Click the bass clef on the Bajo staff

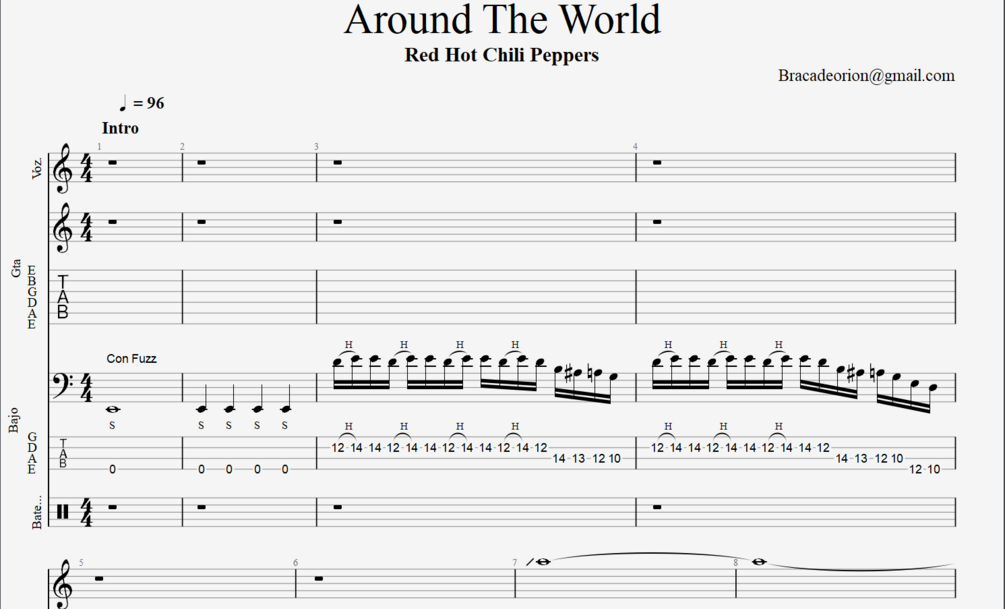(x=61, y=382)
